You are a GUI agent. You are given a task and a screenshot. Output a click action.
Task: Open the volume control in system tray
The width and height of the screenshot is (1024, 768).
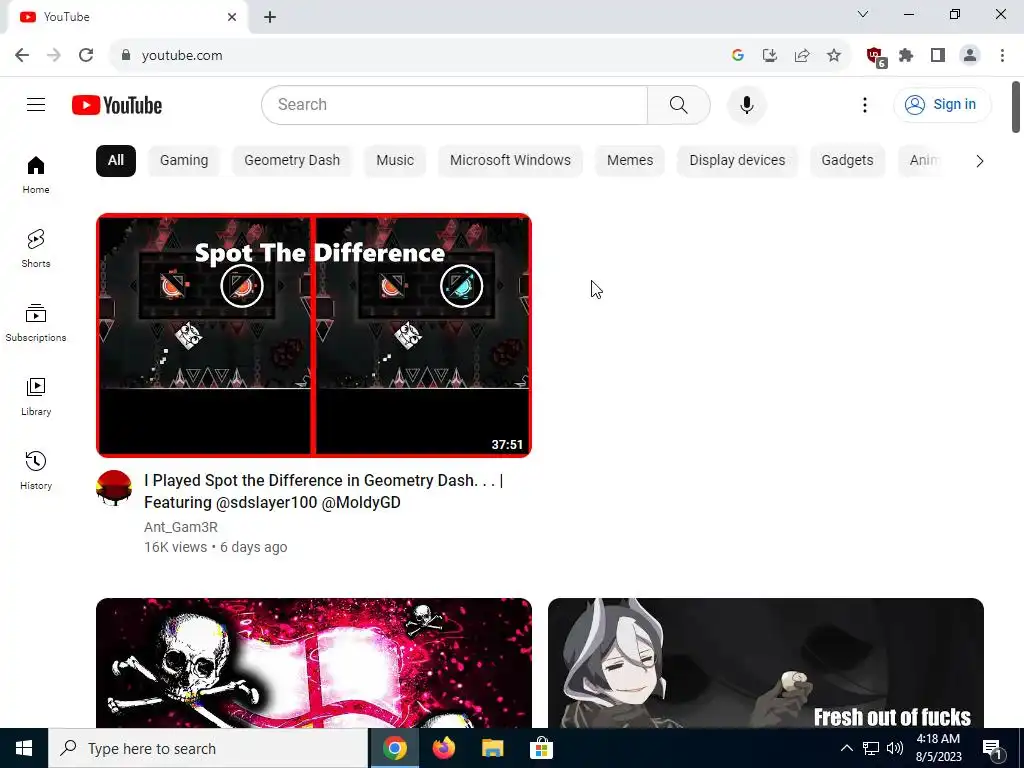pyautogui.click(x=895, y=748)
